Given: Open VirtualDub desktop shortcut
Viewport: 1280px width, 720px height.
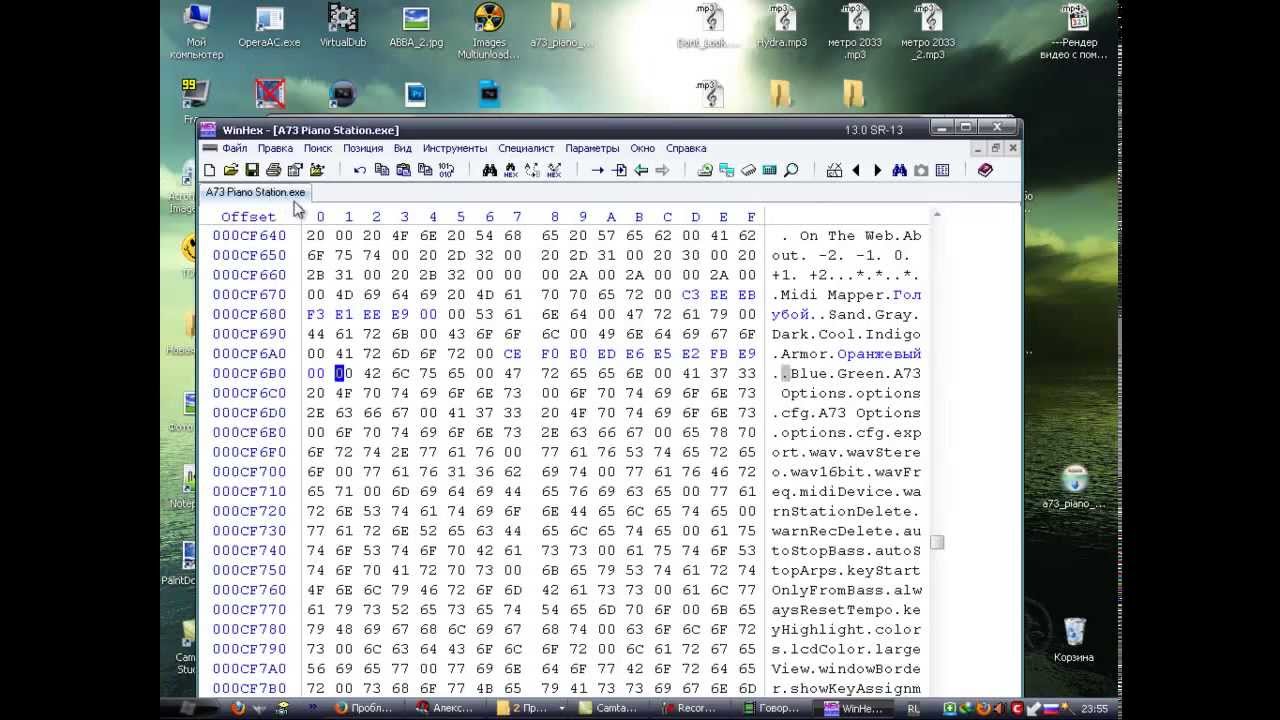Looking at the screenshot, I should click(x=343, y=28).
